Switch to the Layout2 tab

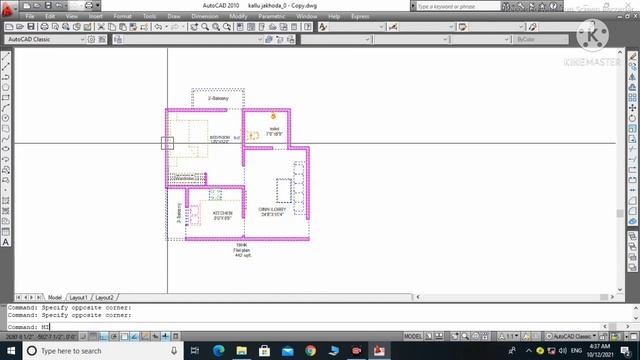(104, 298)
